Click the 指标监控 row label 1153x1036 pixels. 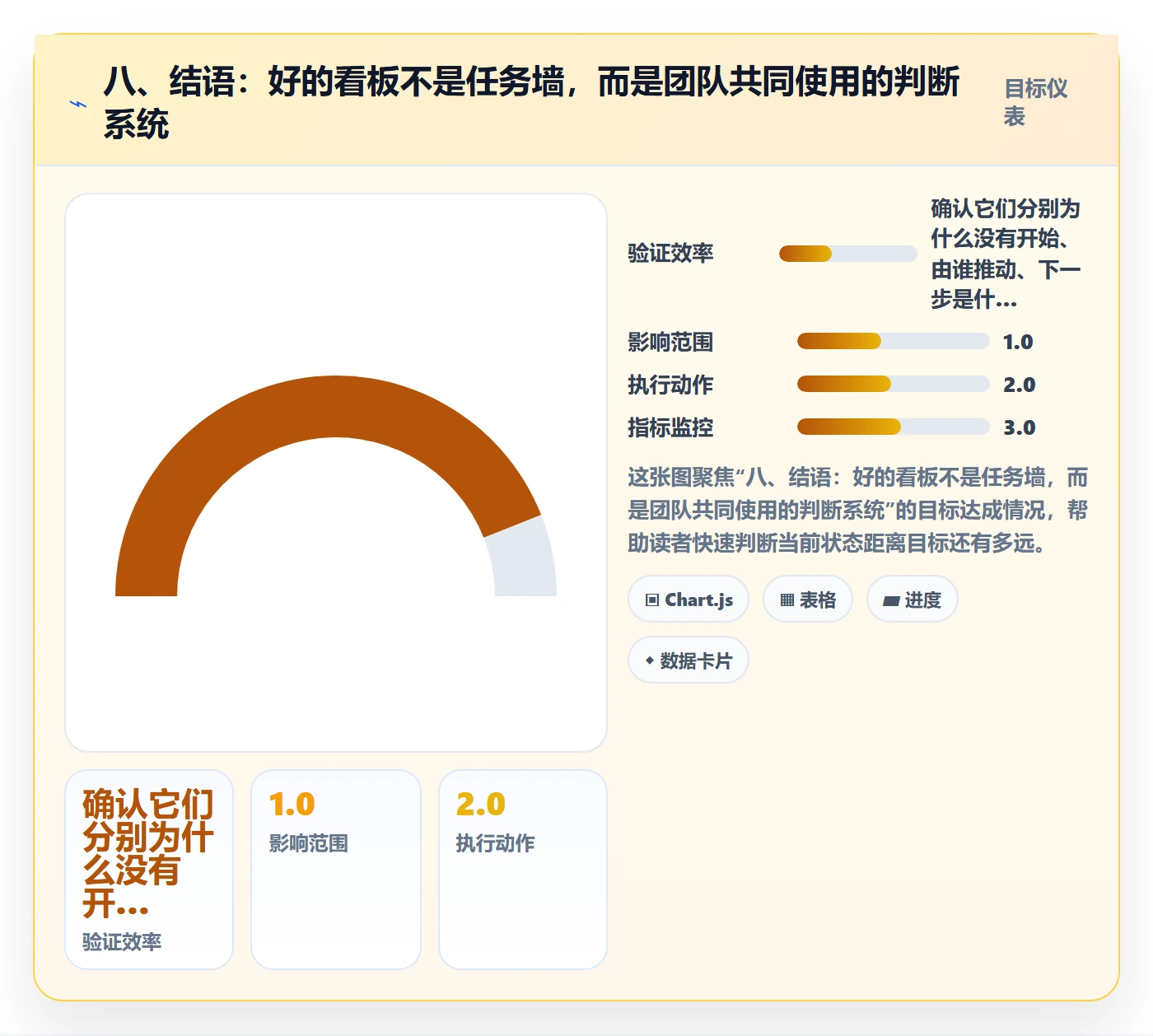pyautogui.click(x=670, y=427)
